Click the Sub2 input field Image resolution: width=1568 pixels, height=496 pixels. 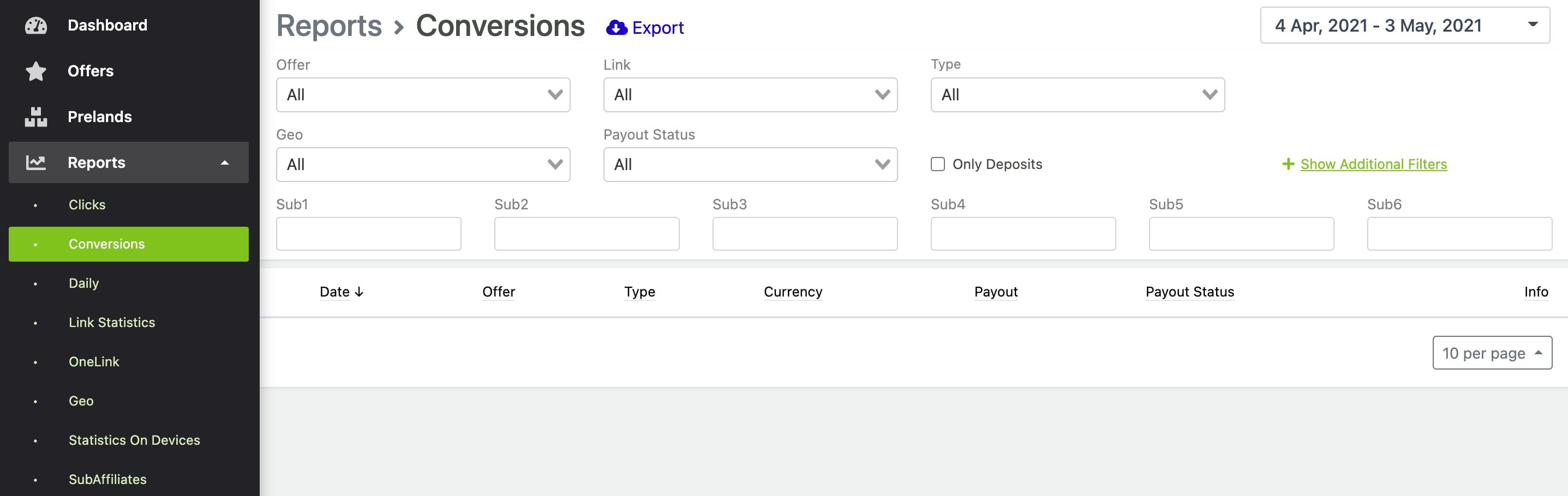[x=587, y=234]
